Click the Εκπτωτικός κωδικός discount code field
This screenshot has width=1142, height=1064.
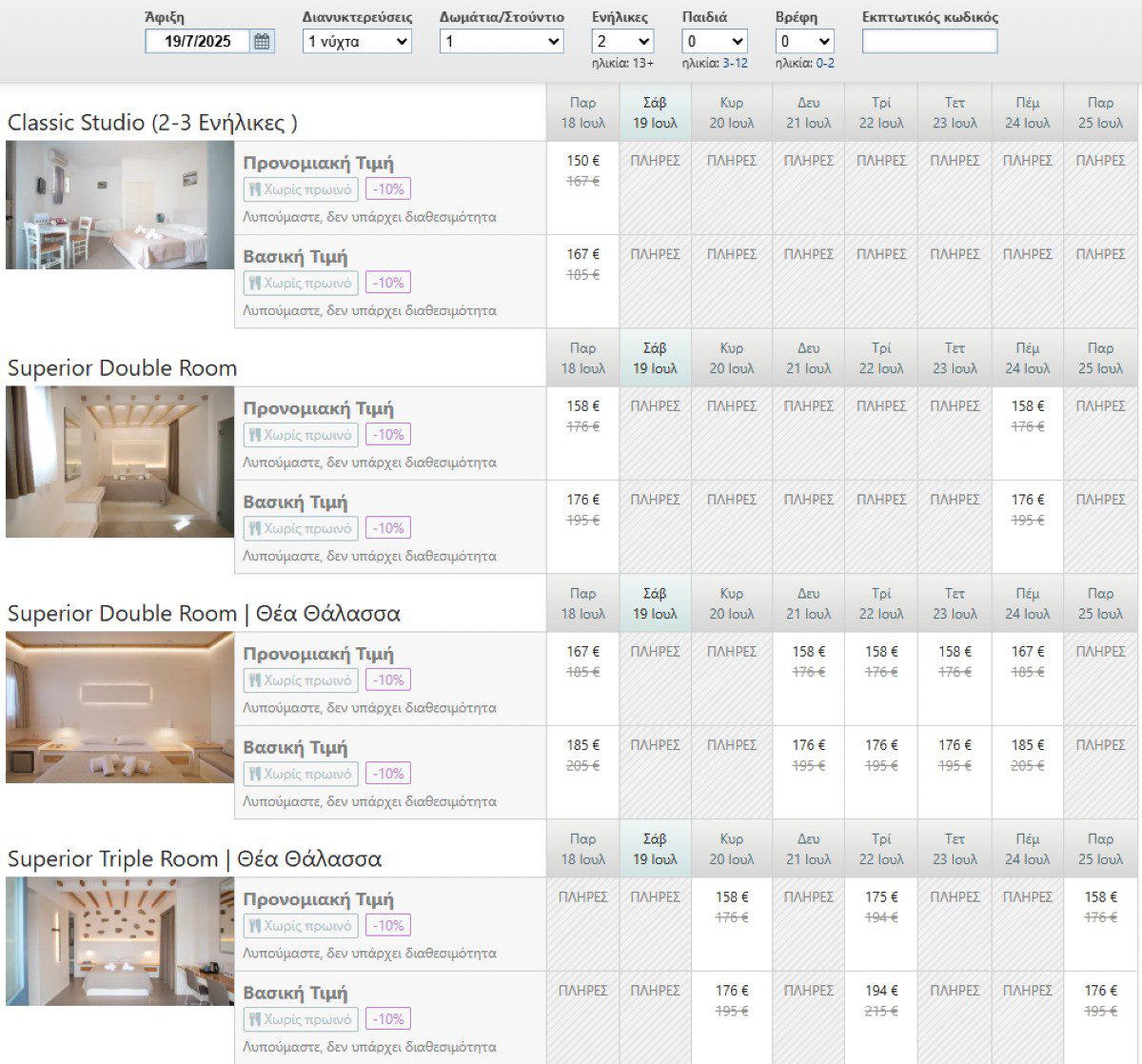click(x=930, y=42)
